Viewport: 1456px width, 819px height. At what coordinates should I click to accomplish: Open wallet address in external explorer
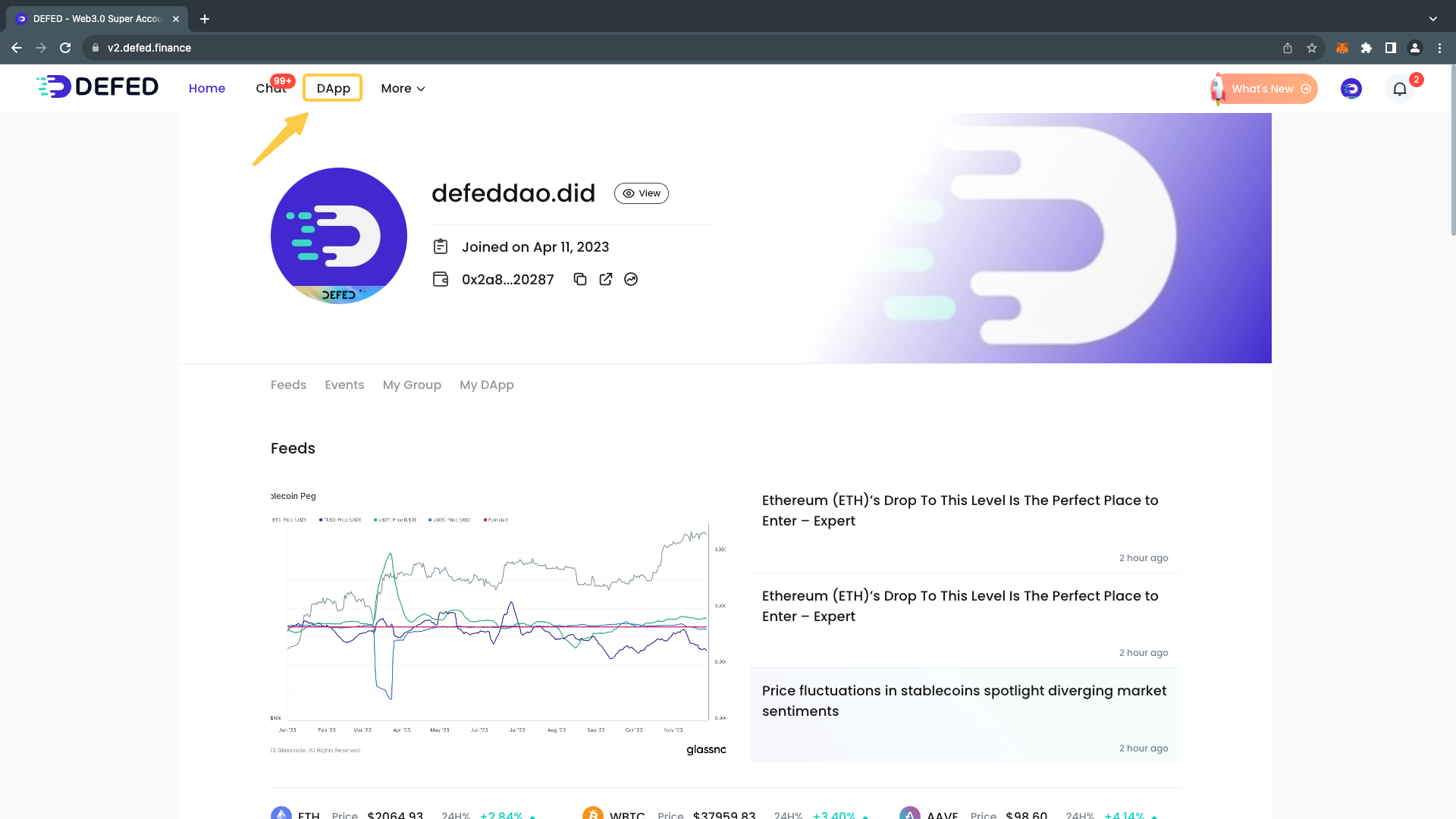pyautogui.click(x=605, y=279)
